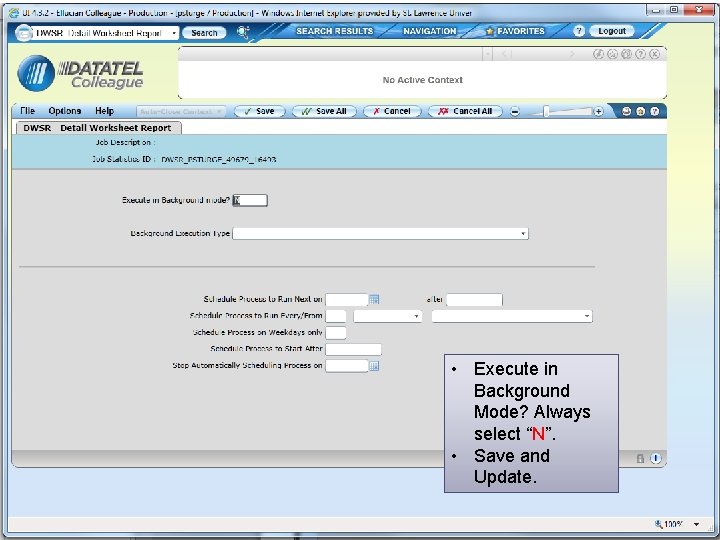
Task: Open calendar for Schedule Process to Run Next on
Action: click(x=374, y=300)
